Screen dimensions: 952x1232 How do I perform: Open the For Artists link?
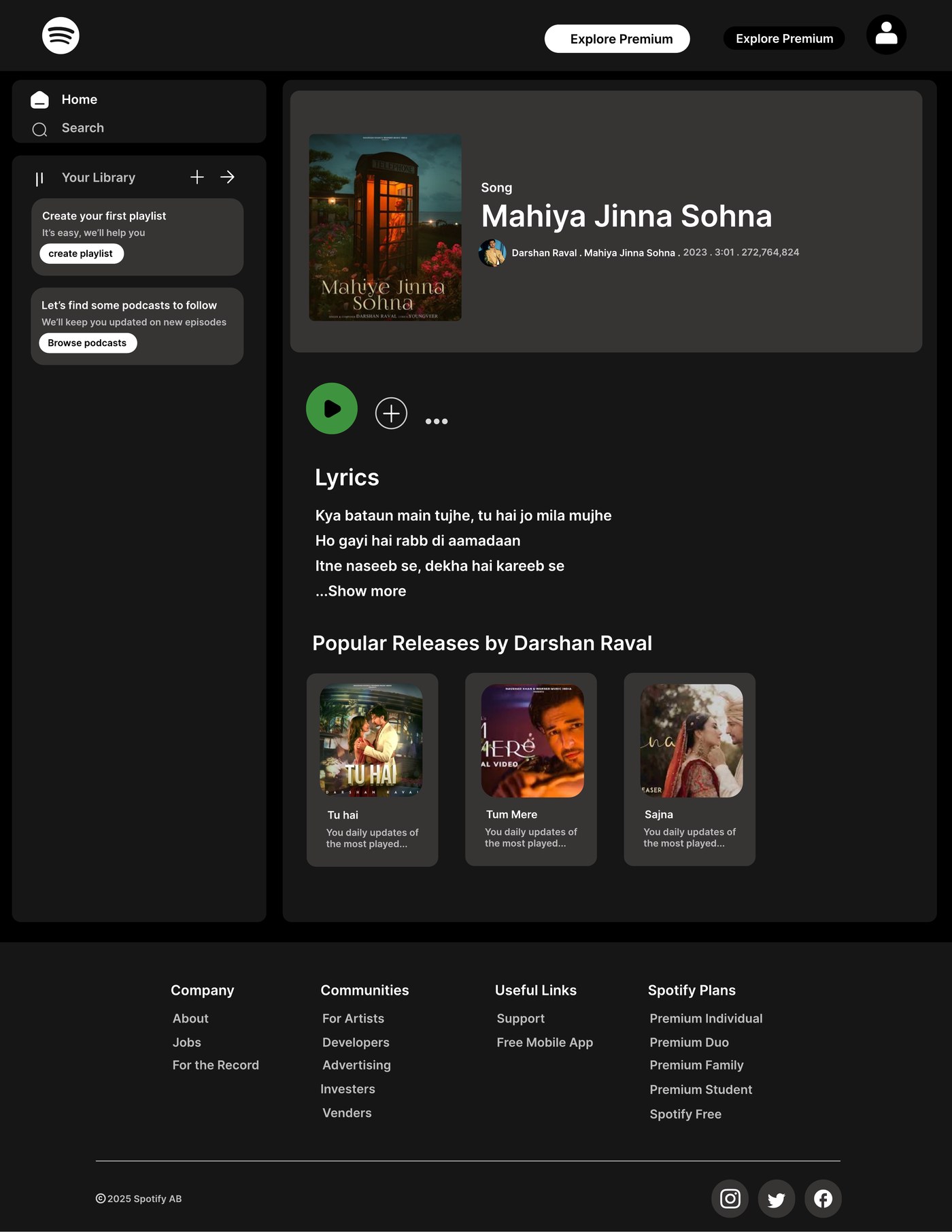[x=354, y=1019]
